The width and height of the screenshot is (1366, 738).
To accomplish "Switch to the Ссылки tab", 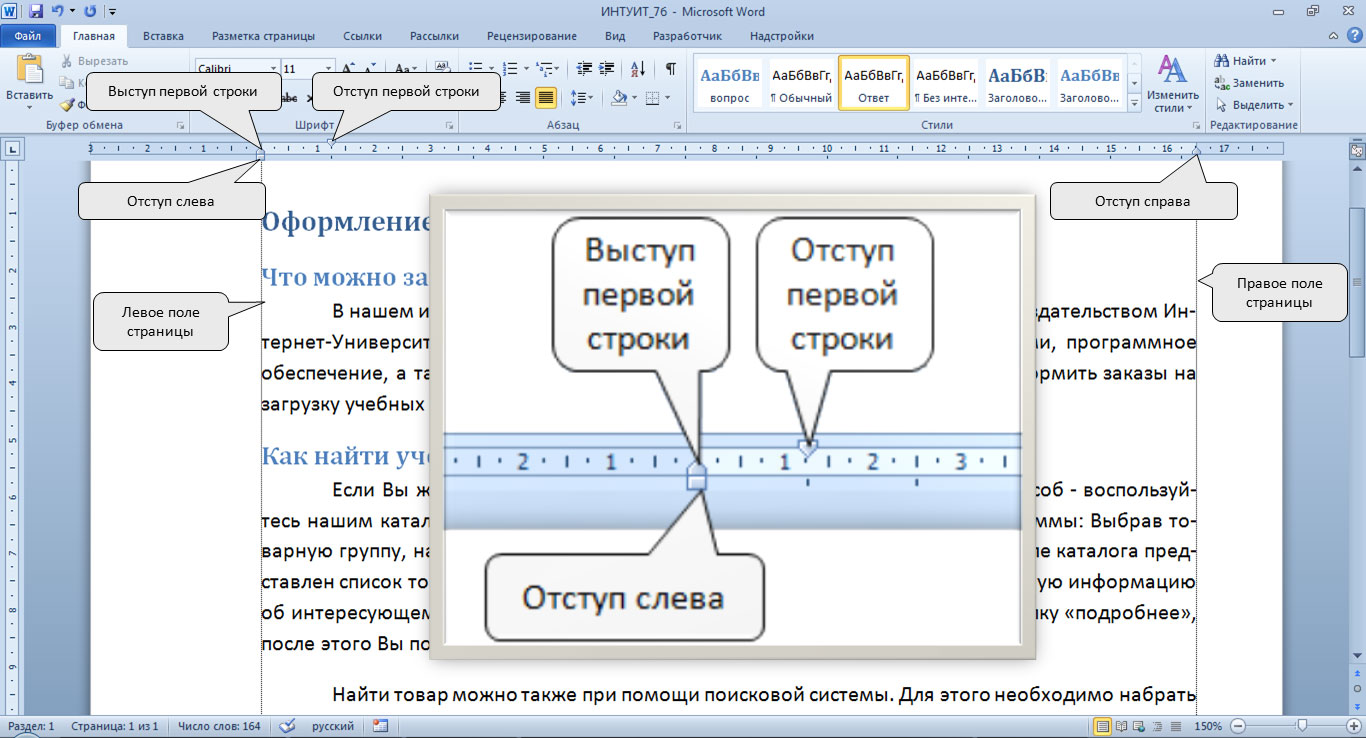I will [x=362, y=36].
